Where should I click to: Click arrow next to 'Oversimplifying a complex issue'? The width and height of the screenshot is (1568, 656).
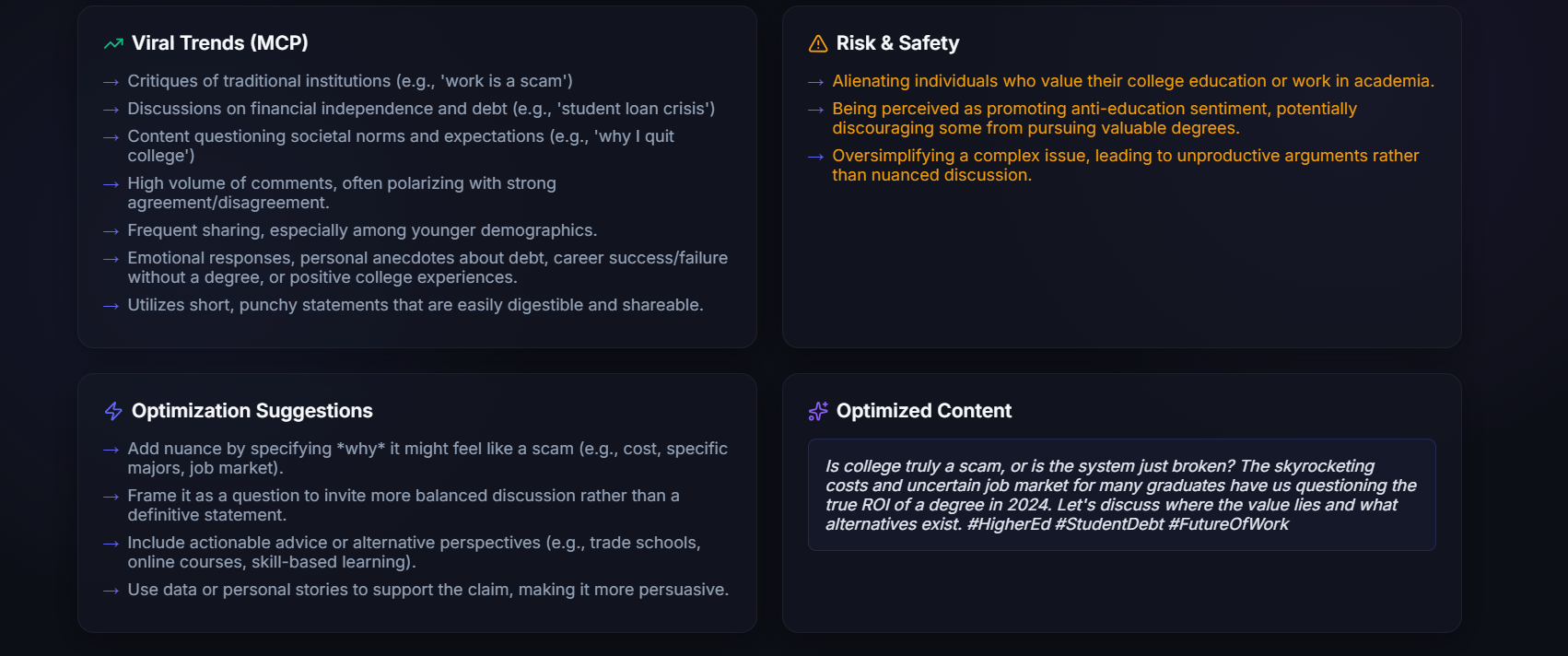pyautogui.click(x=816, y=157)
